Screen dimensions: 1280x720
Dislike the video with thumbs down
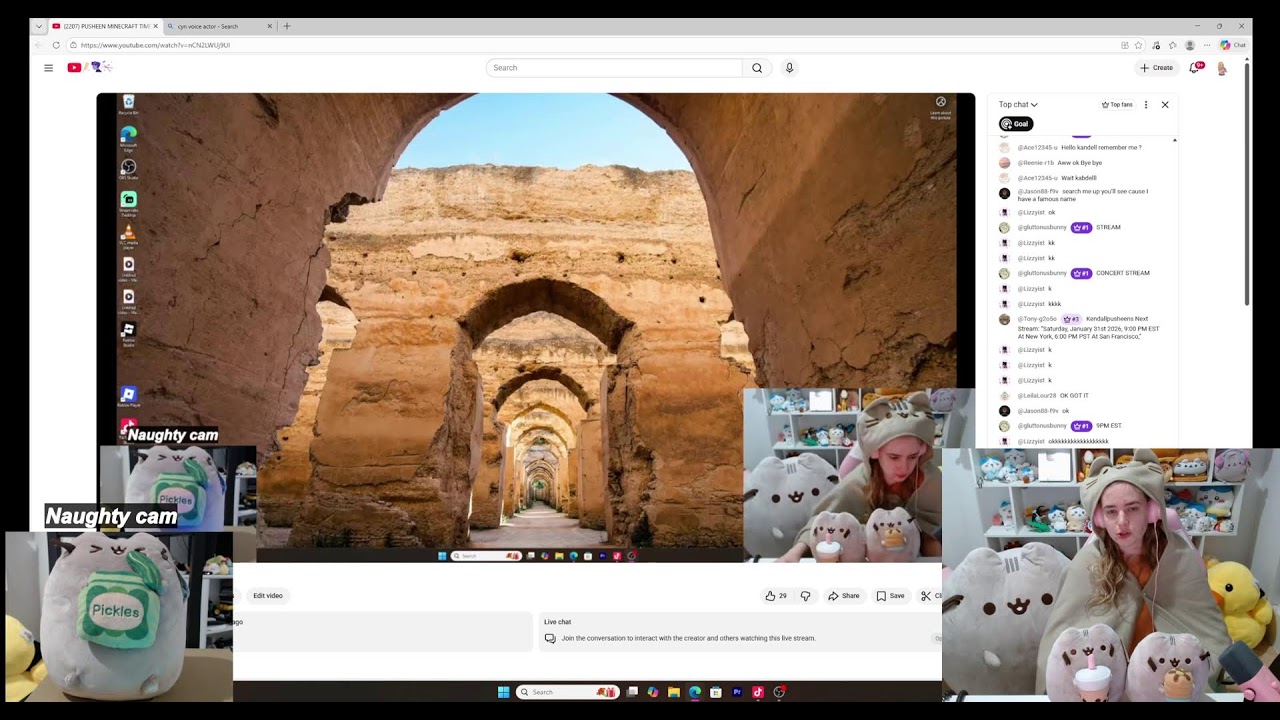805,596
